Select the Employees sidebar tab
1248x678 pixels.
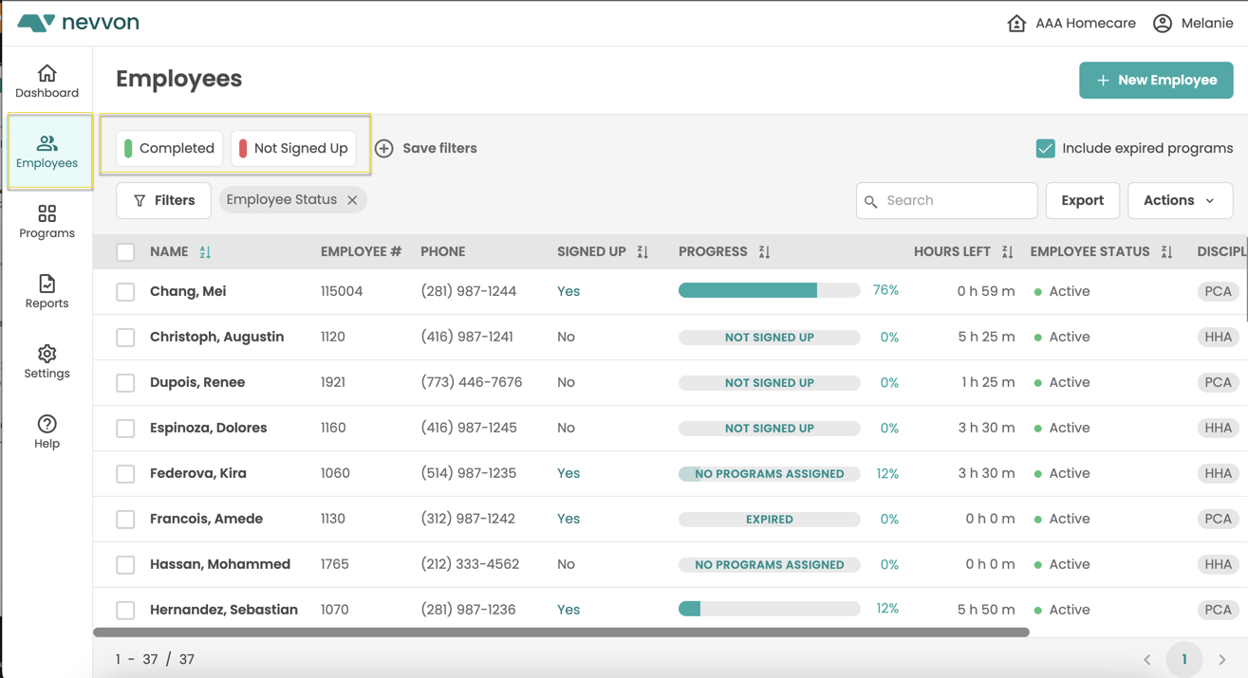click(x=47, y=152)
